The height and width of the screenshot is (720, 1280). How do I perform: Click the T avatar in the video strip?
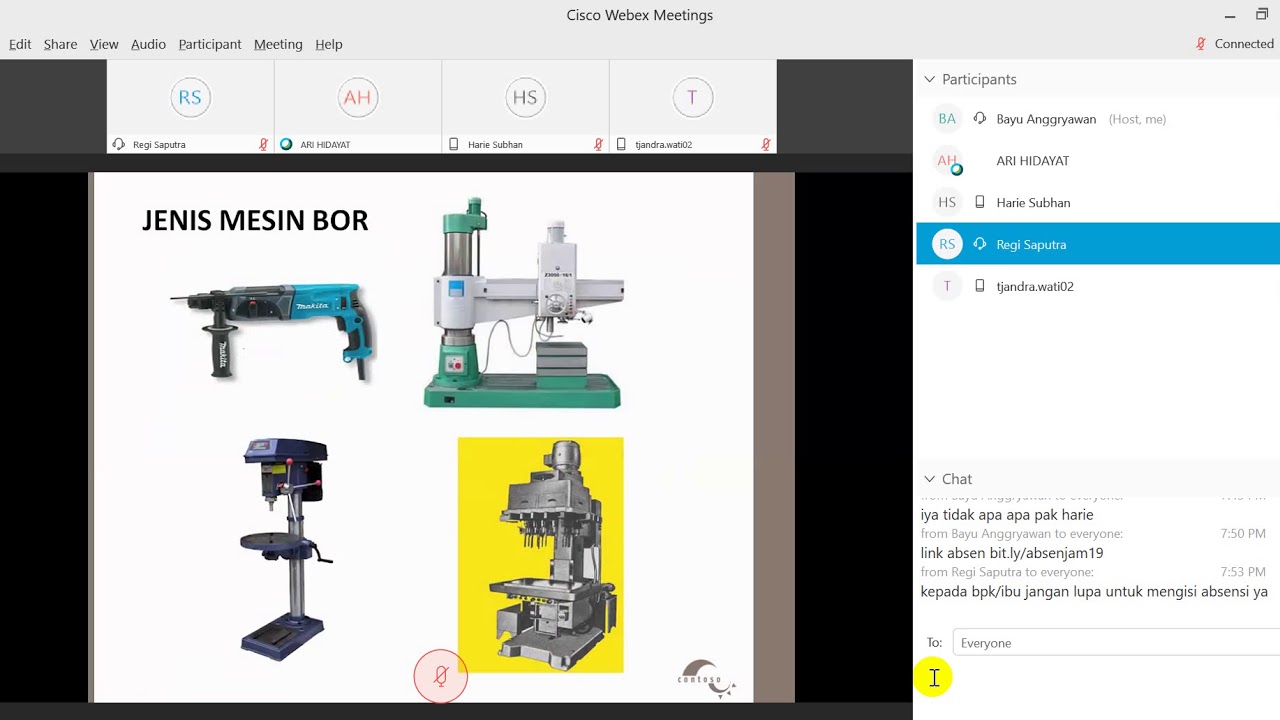pyautogui.click(x=692, y=97)
